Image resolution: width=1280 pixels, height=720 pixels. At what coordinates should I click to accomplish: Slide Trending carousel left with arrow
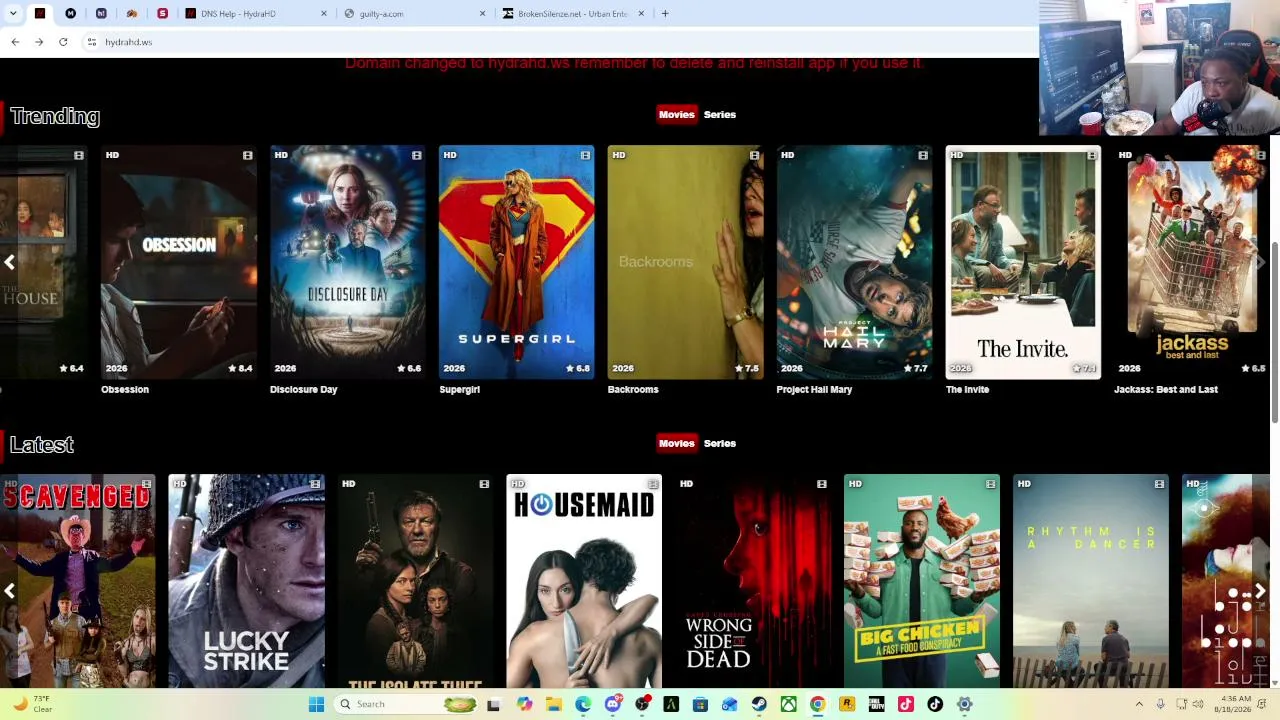point(9,262)
